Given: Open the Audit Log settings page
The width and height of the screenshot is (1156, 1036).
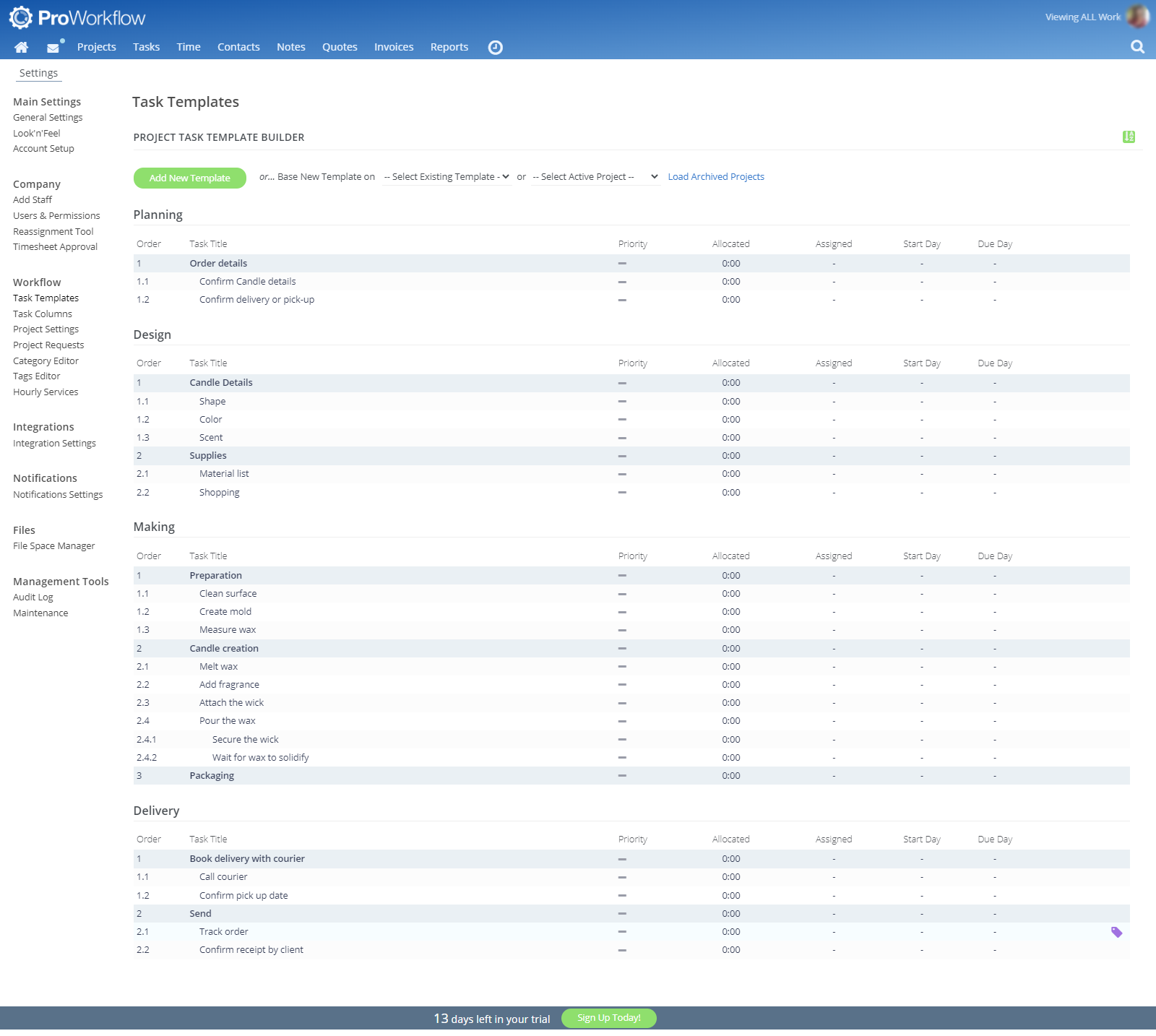Looking at the screenshot, I should [x=33, y=597].
